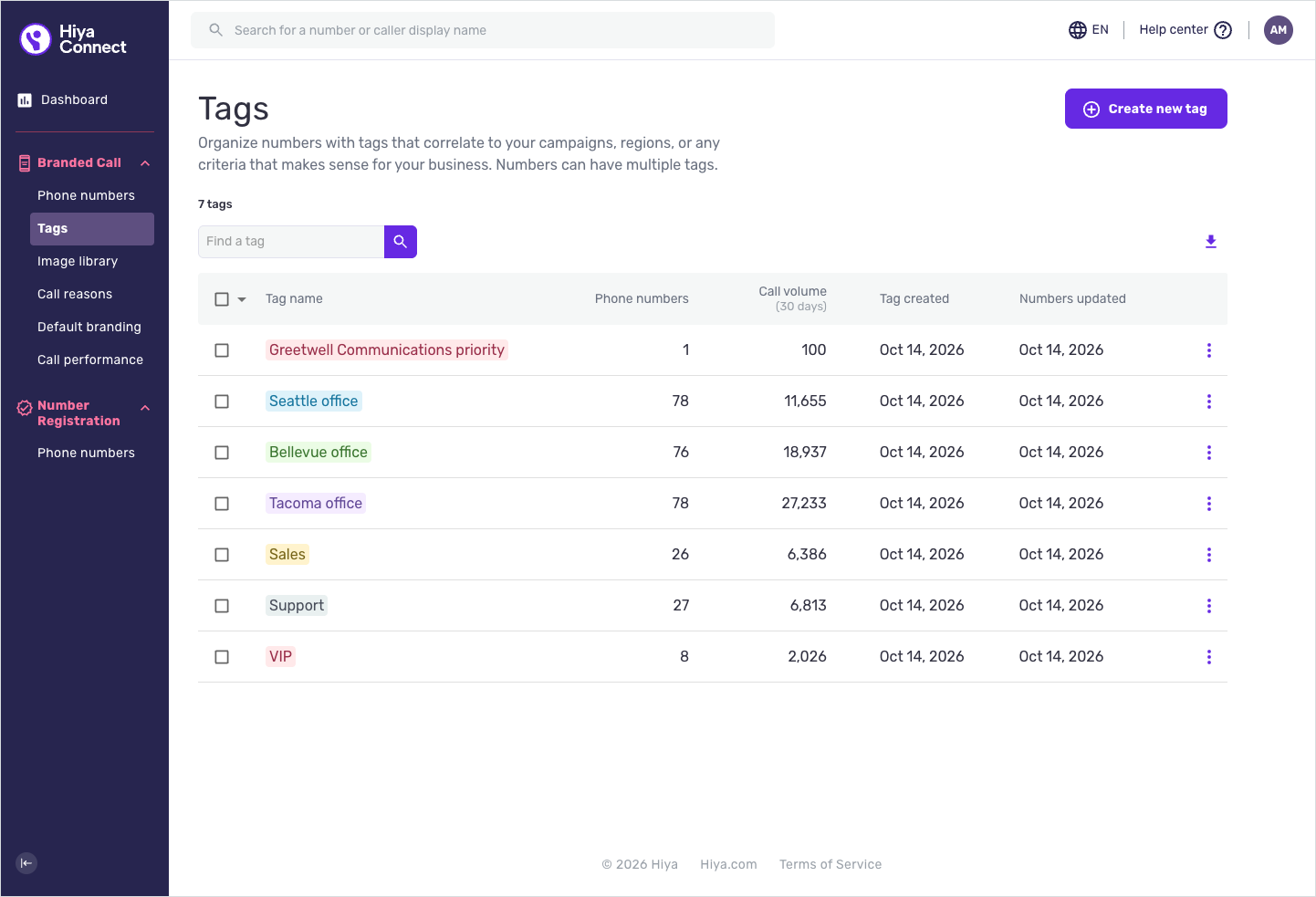The image size is (1316, 897).
Task: Check the Sales row checkbox
Action: [x=222, y=555]
